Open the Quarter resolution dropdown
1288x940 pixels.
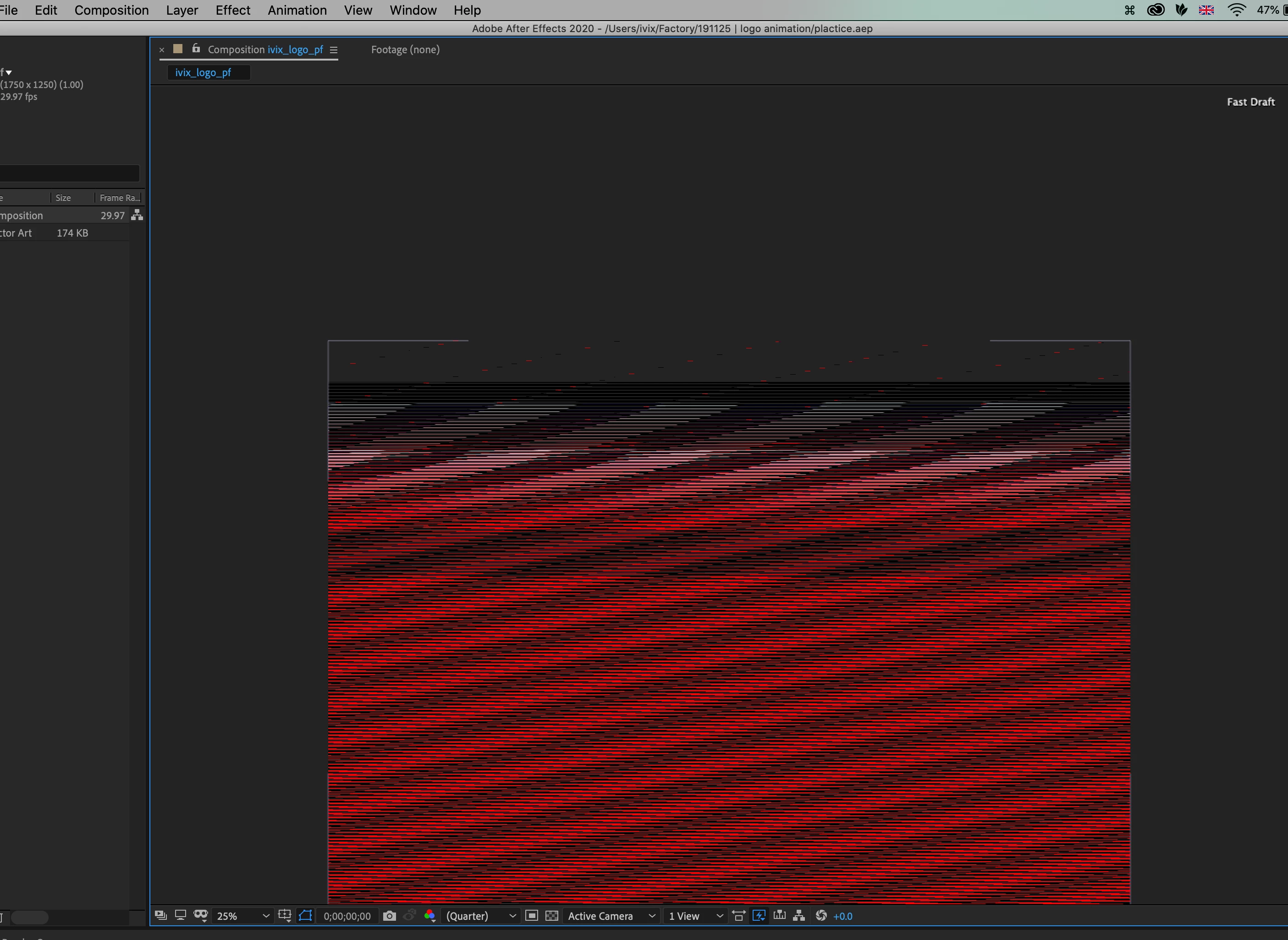click(480, 916)
